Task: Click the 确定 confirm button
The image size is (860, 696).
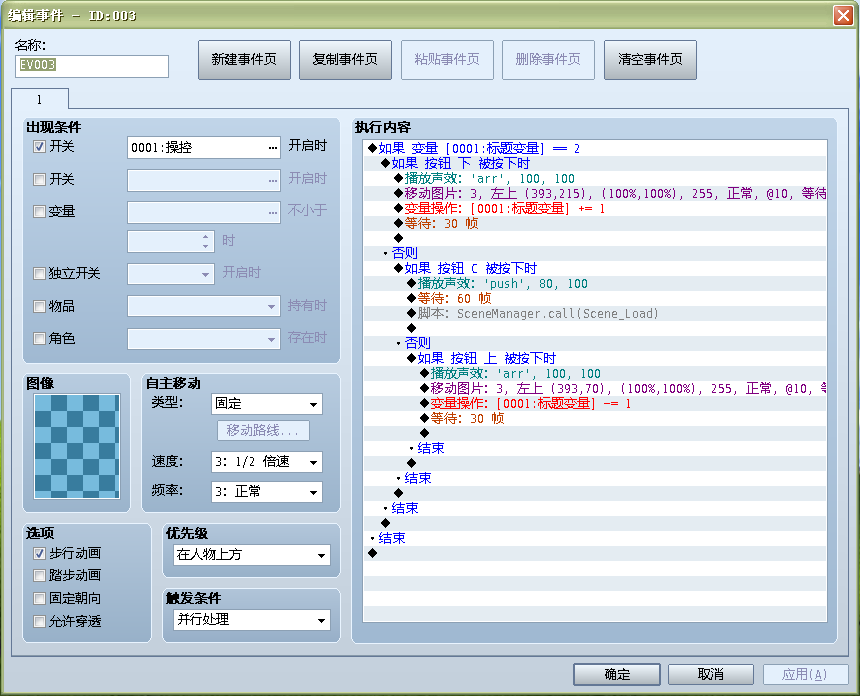Action: pyautogui.click(x=616, y=674)
